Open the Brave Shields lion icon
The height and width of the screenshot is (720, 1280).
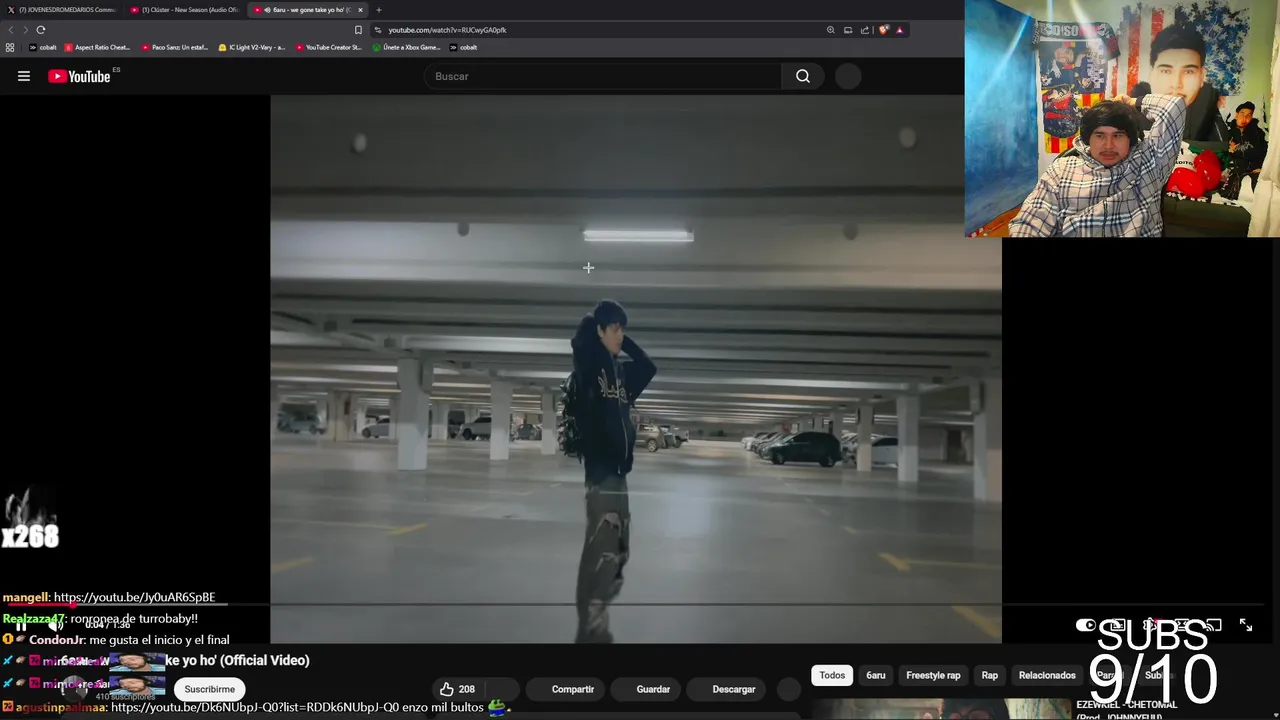pyautogui.click(x=883, y=30)
